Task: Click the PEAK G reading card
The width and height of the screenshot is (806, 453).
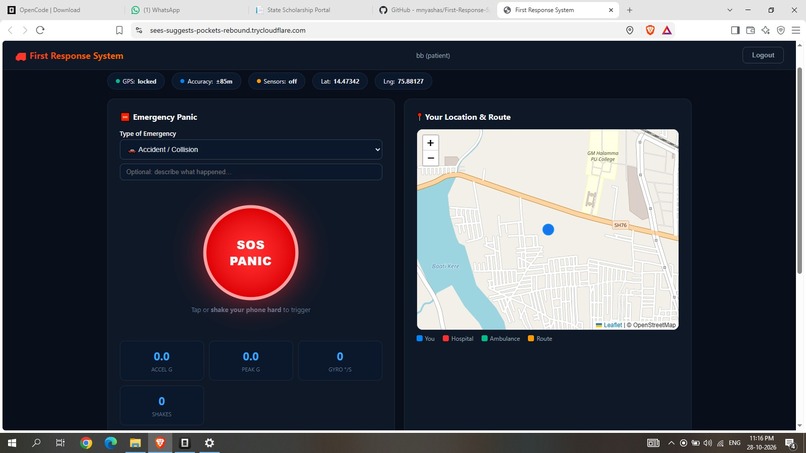Action: [x=251, y=360]
